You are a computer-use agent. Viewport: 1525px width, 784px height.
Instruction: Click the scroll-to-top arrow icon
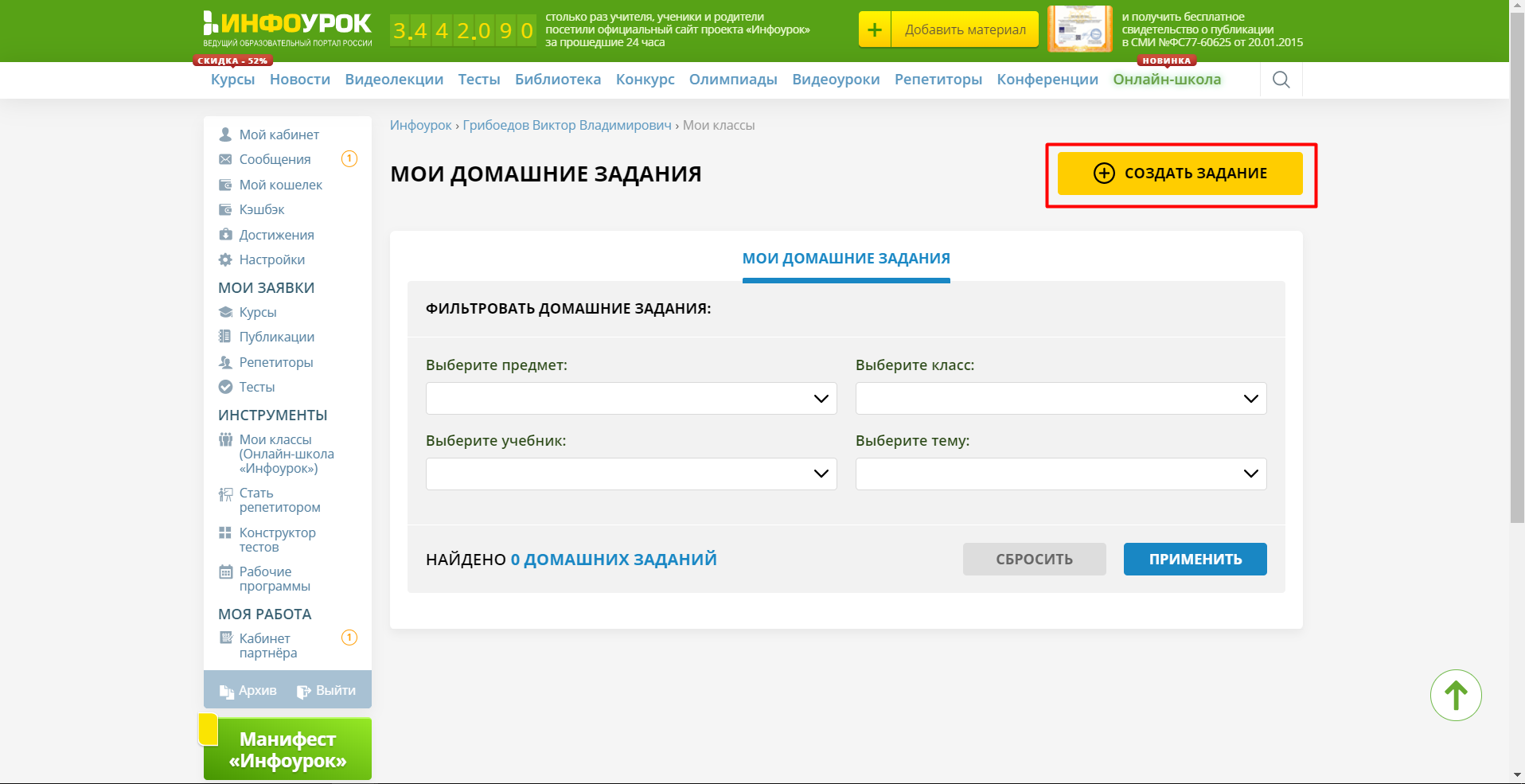point(1455,695)
